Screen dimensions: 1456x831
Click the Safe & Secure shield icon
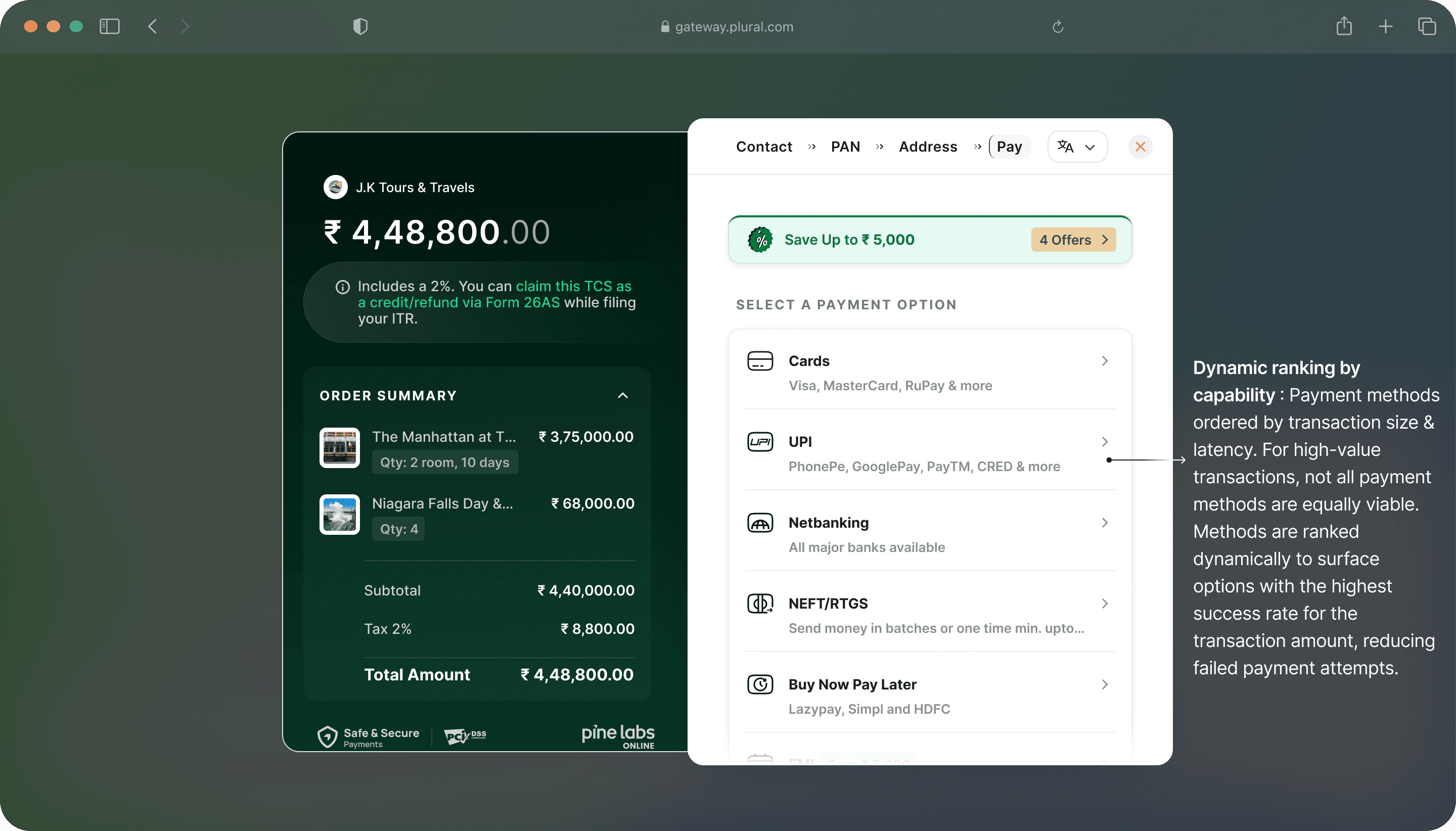pos(328,736)
